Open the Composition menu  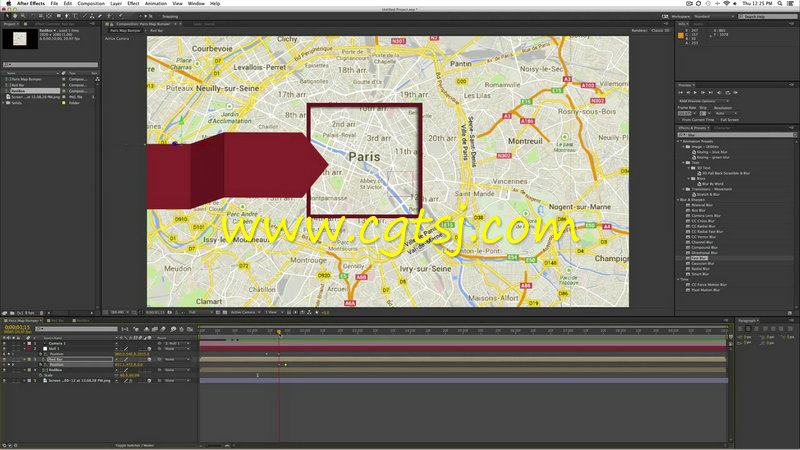pyautogui.click(x=91, y=3)
